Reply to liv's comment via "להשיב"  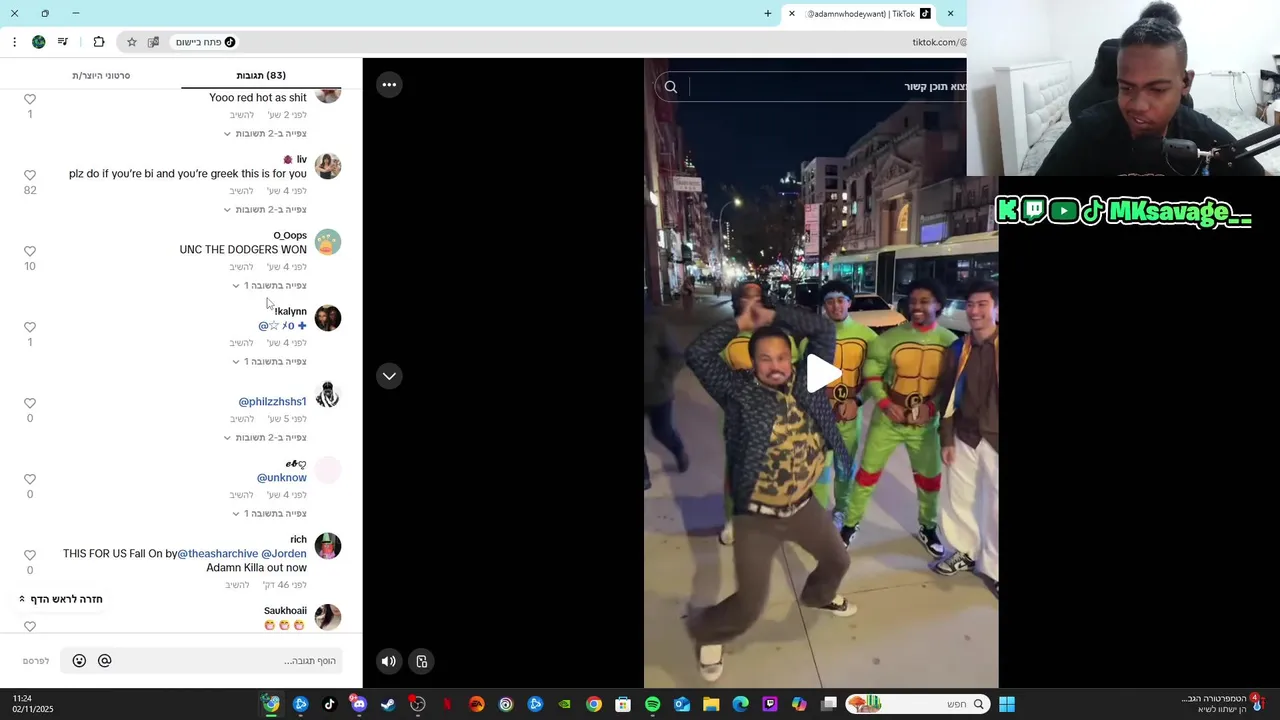(242, 191)
